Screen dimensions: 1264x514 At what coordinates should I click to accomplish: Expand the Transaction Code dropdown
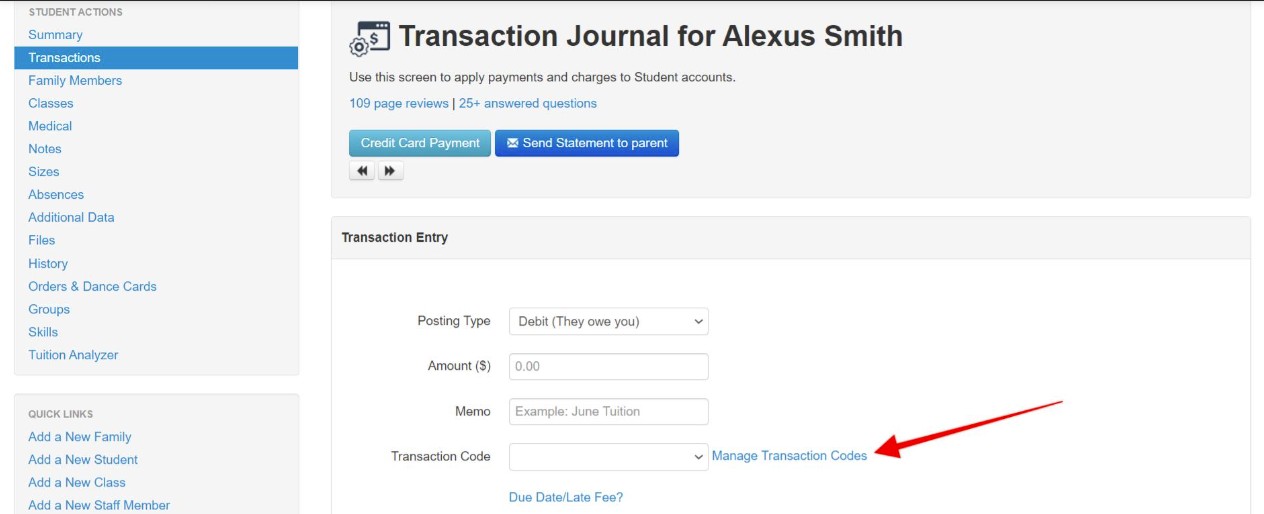tap(609, 457)
